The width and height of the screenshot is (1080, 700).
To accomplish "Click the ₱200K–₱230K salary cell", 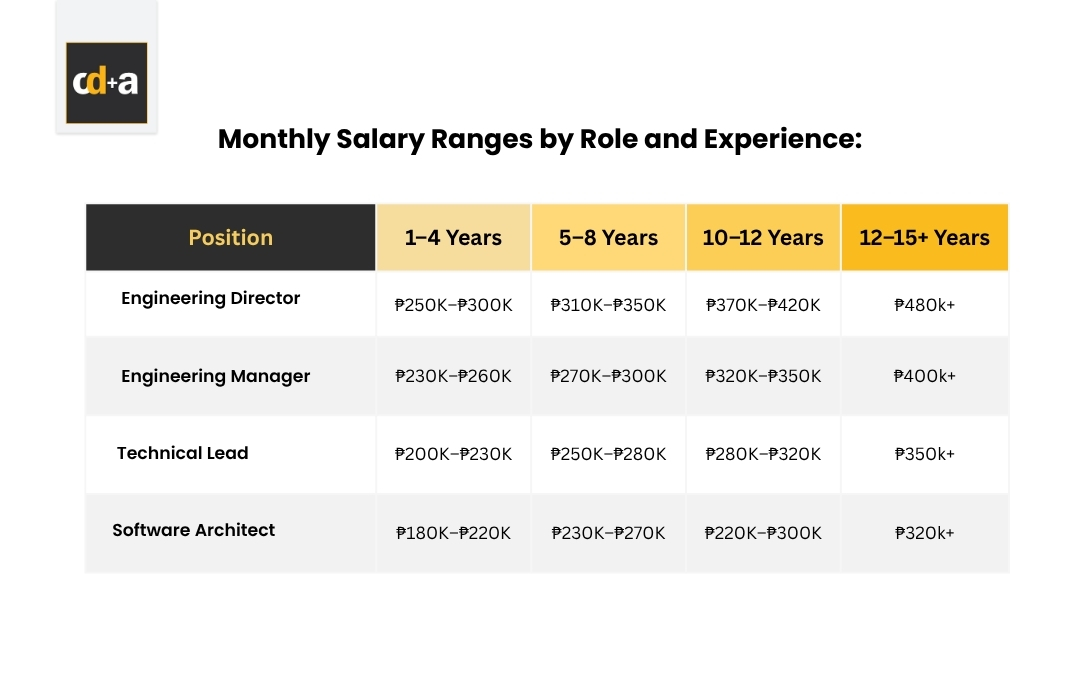I will pos(453,454).
